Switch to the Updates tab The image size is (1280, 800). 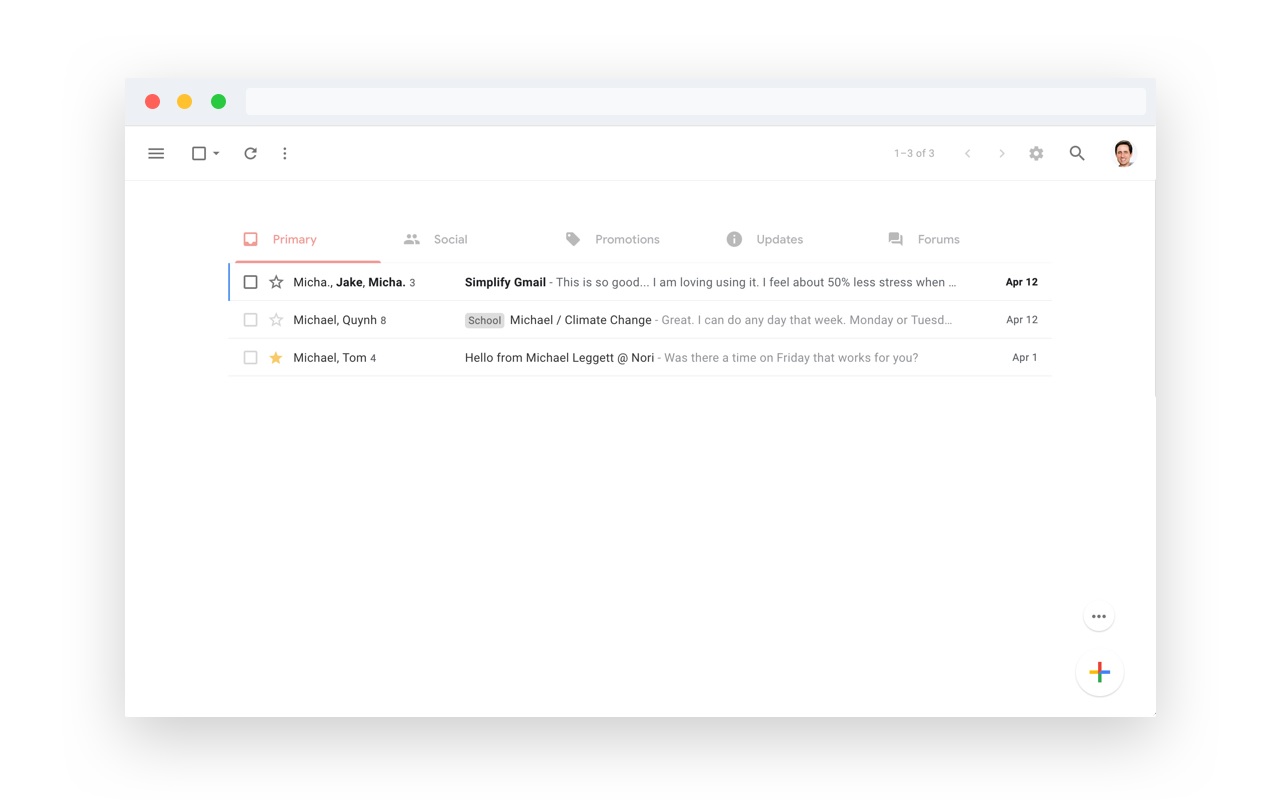tap(765, 239)
